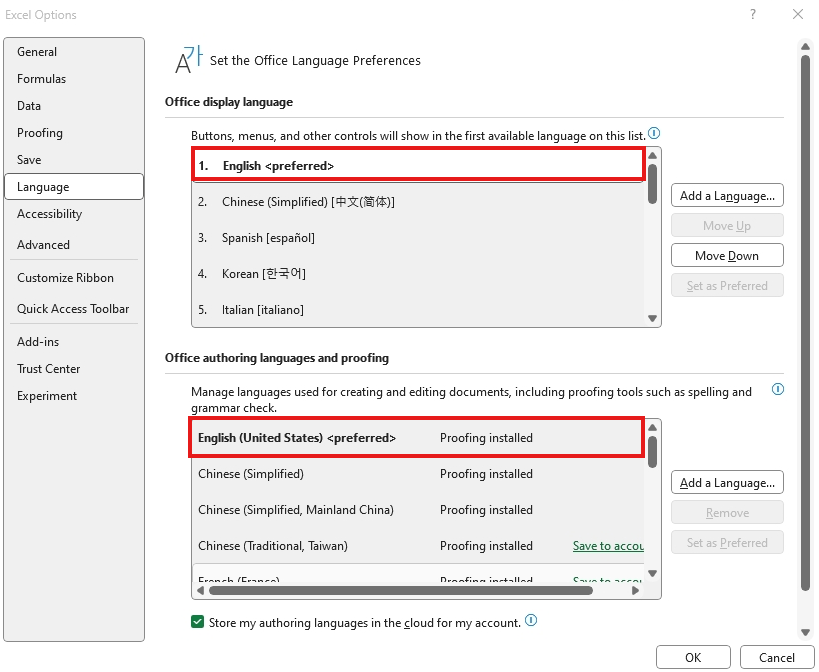Click the info icon next to display language note
This screenshot has width=819, height=672.
(655, 134)
